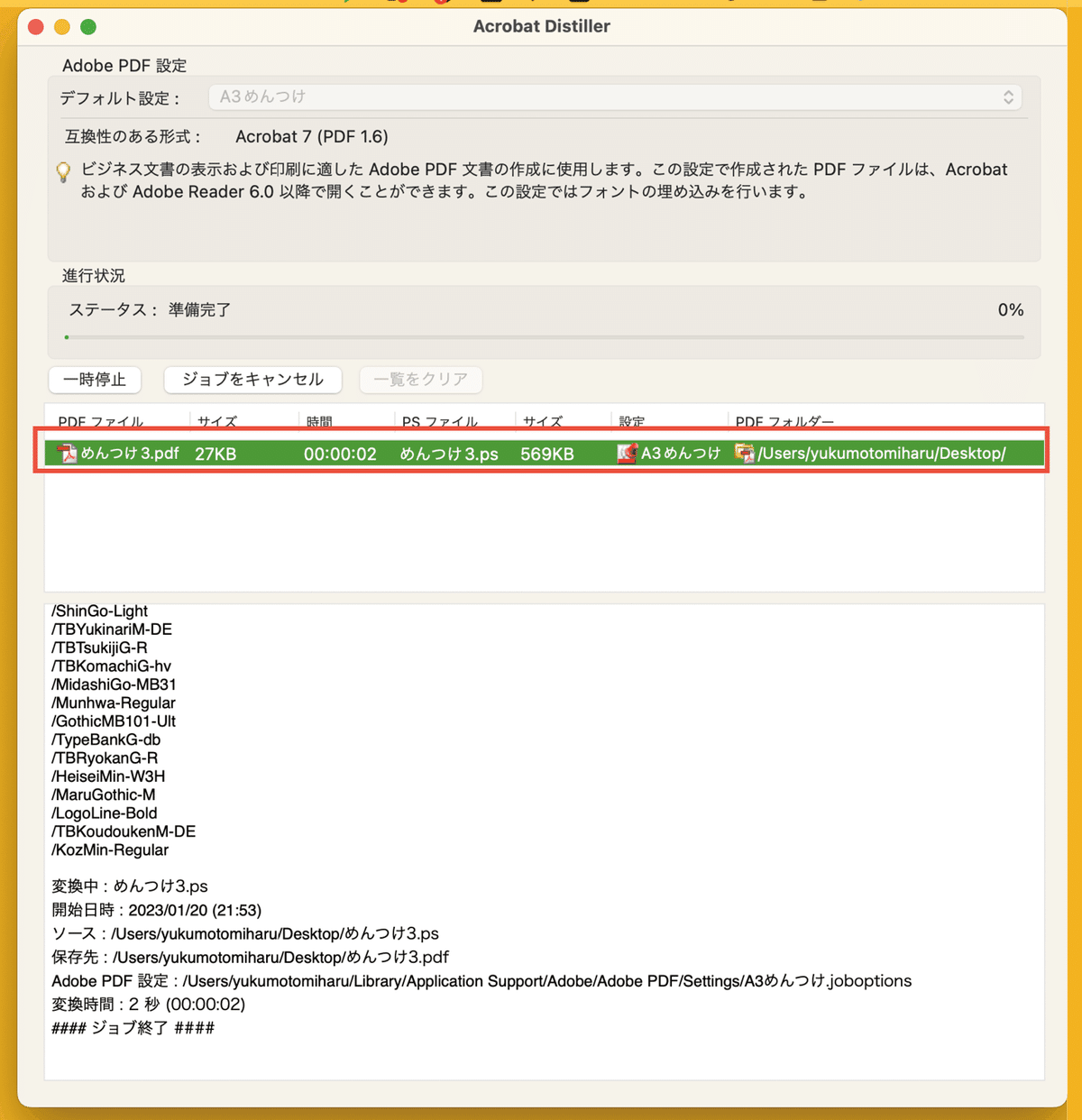Click the 0% progress value
The width and height of the screenshot is (1082, 1120).
tap(1011, 309)
